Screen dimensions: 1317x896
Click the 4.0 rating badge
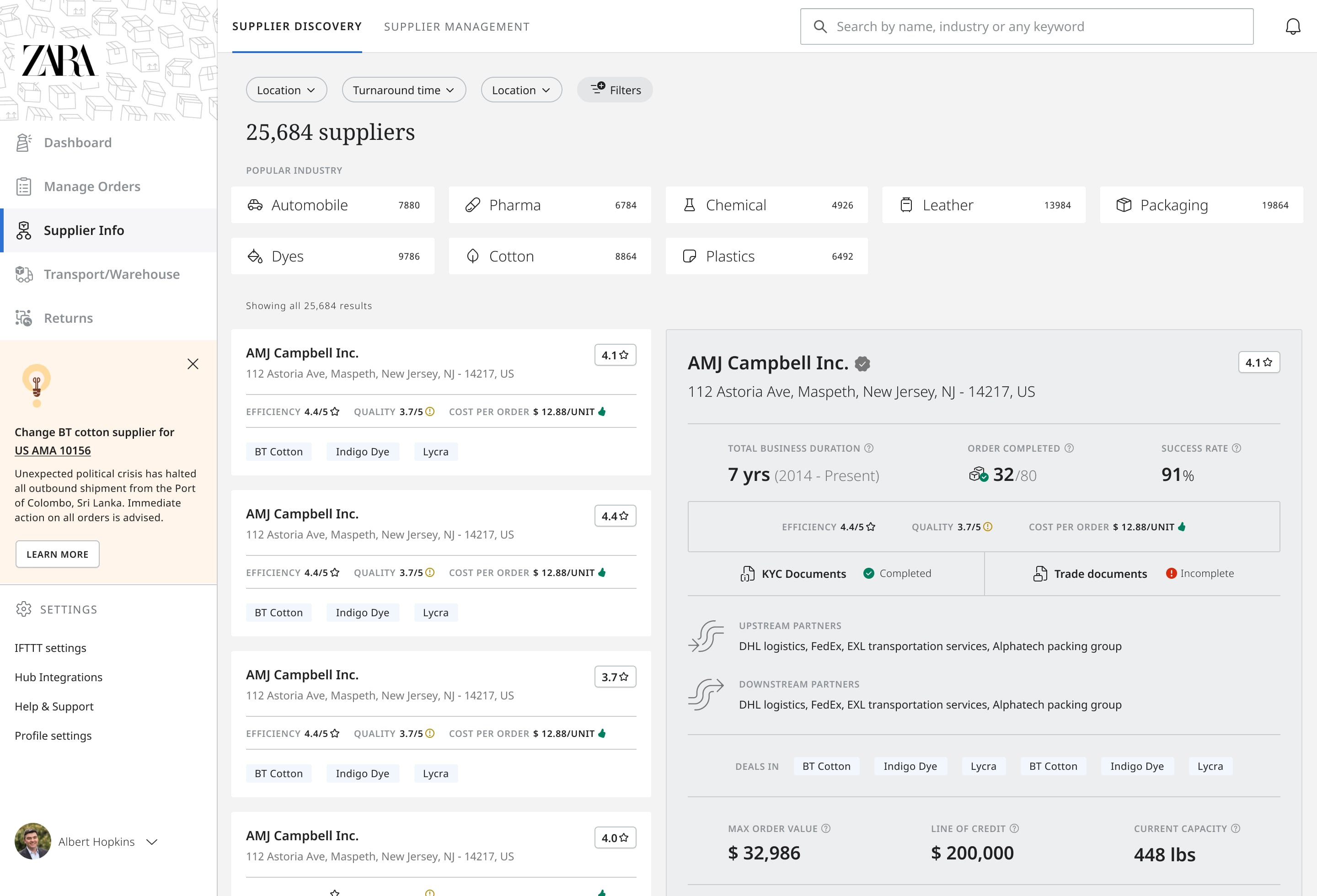(615, 837)
